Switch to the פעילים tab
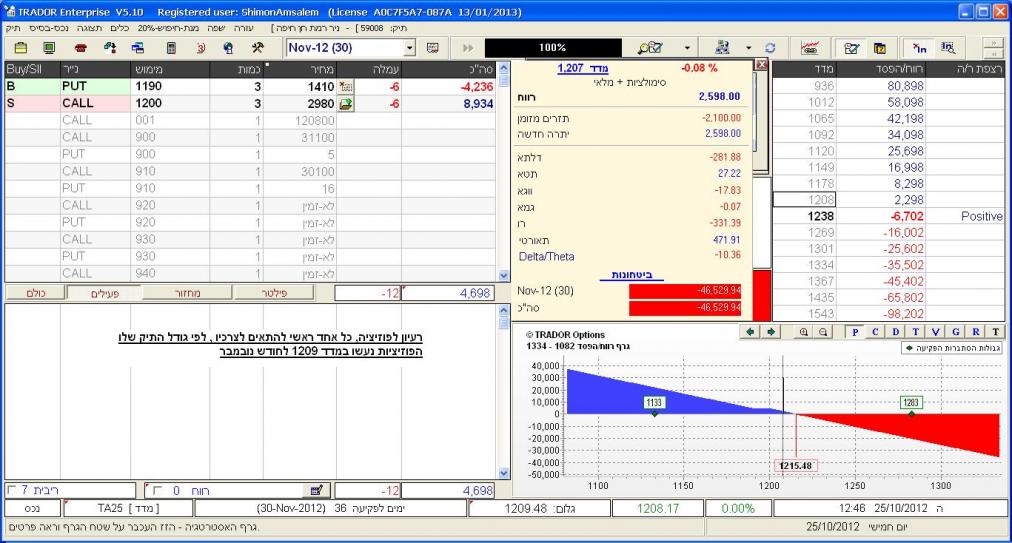 tap(102, 293)
